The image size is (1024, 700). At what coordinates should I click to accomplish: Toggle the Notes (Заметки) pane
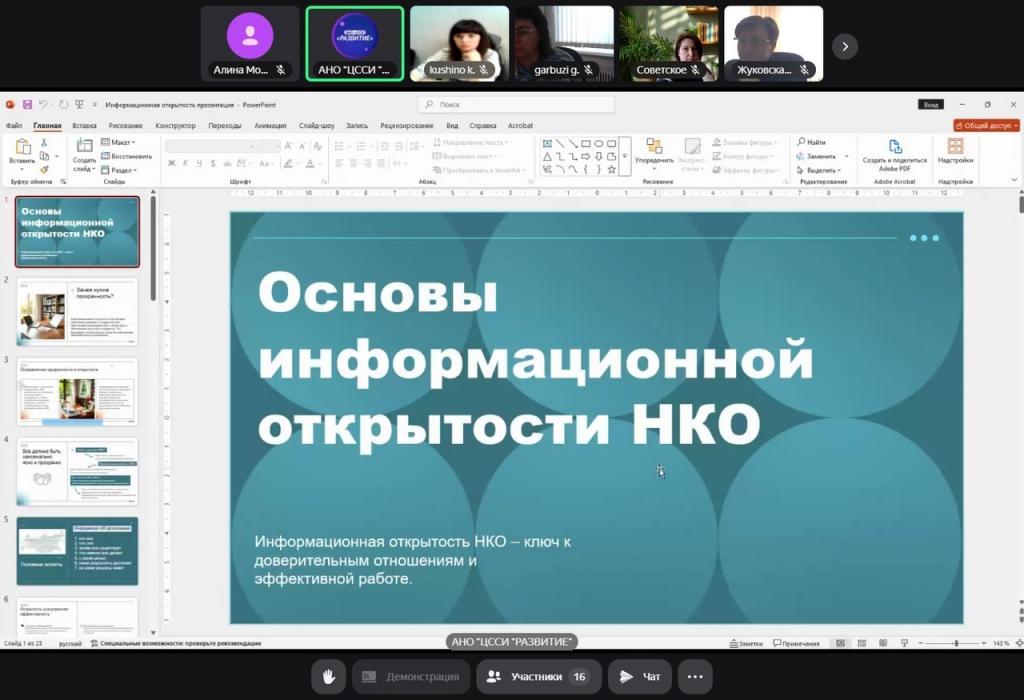(746, 644)
